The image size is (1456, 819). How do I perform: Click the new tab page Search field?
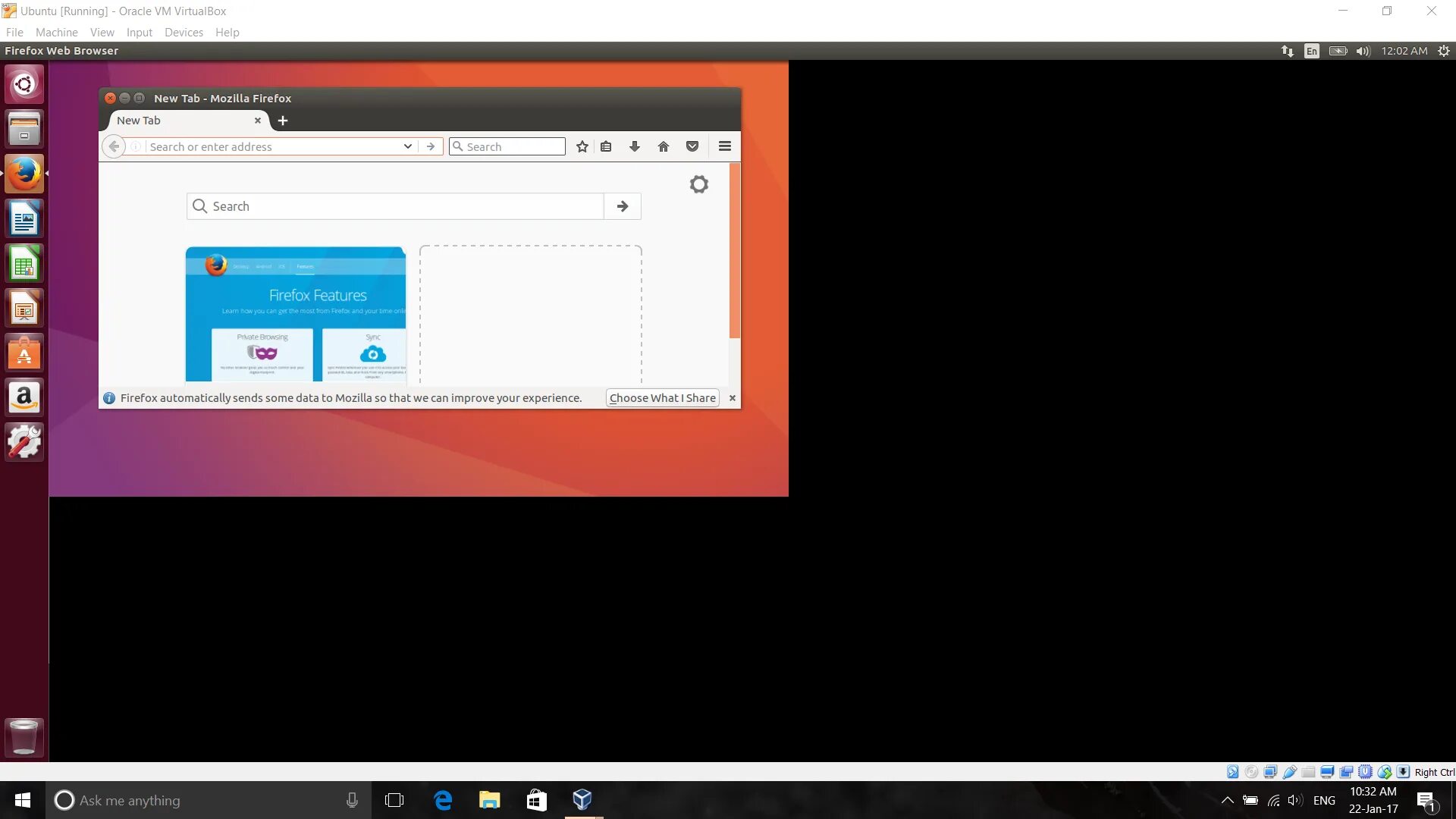click(395, 206)
